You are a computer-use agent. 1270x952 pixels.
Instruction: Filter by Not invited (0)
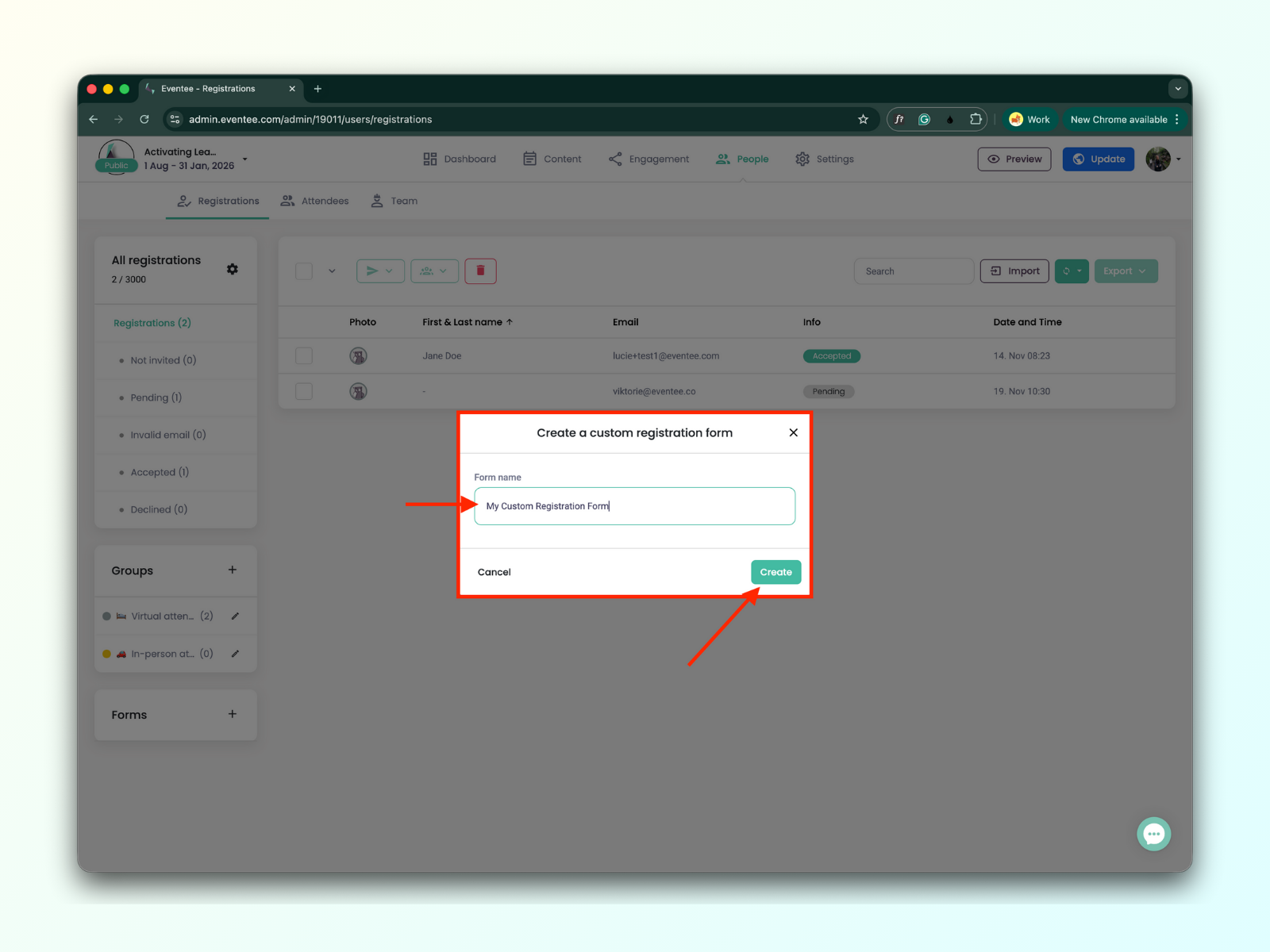click(164, 360)
